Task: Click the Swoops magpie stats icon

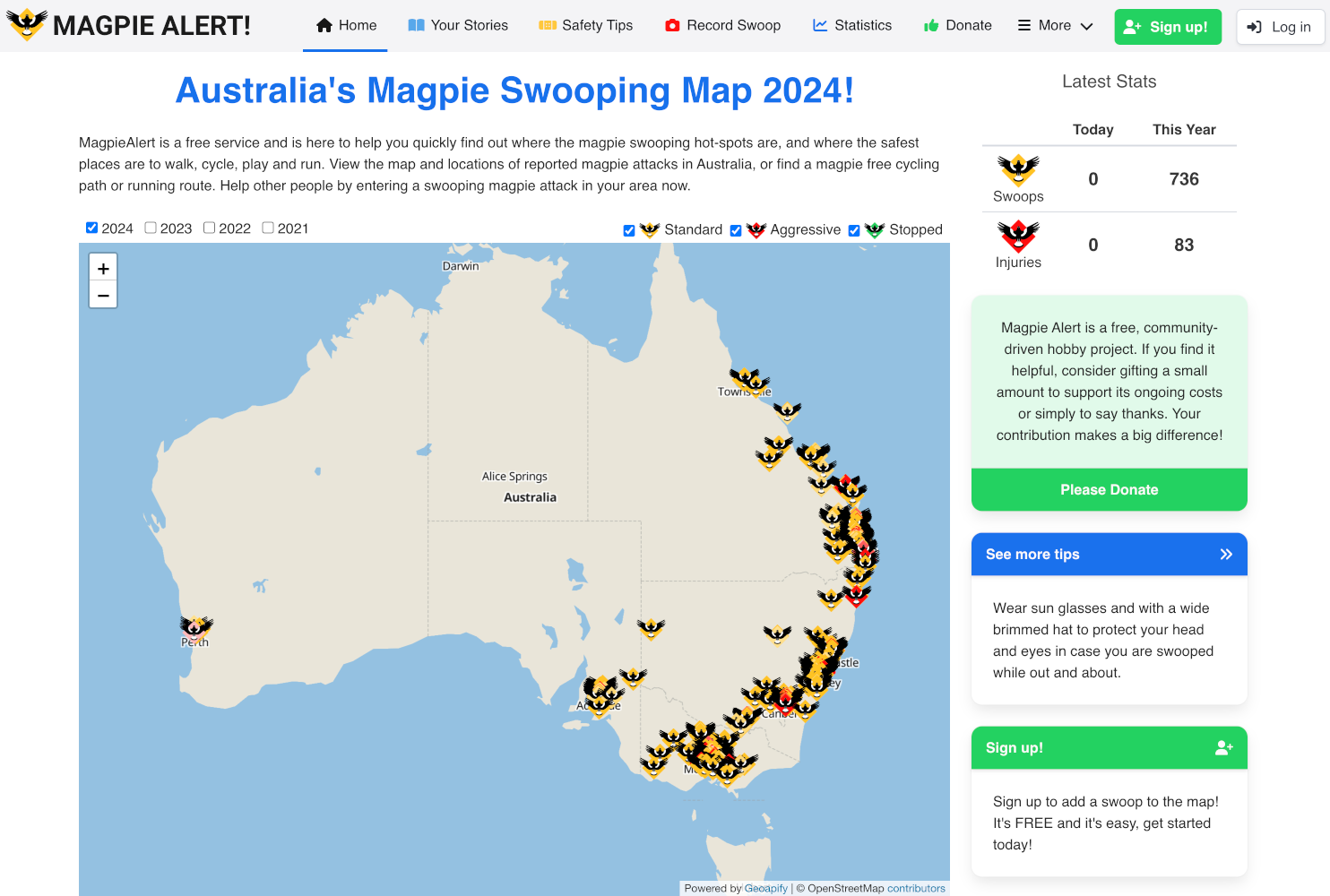Action: tap(1018, 169)
